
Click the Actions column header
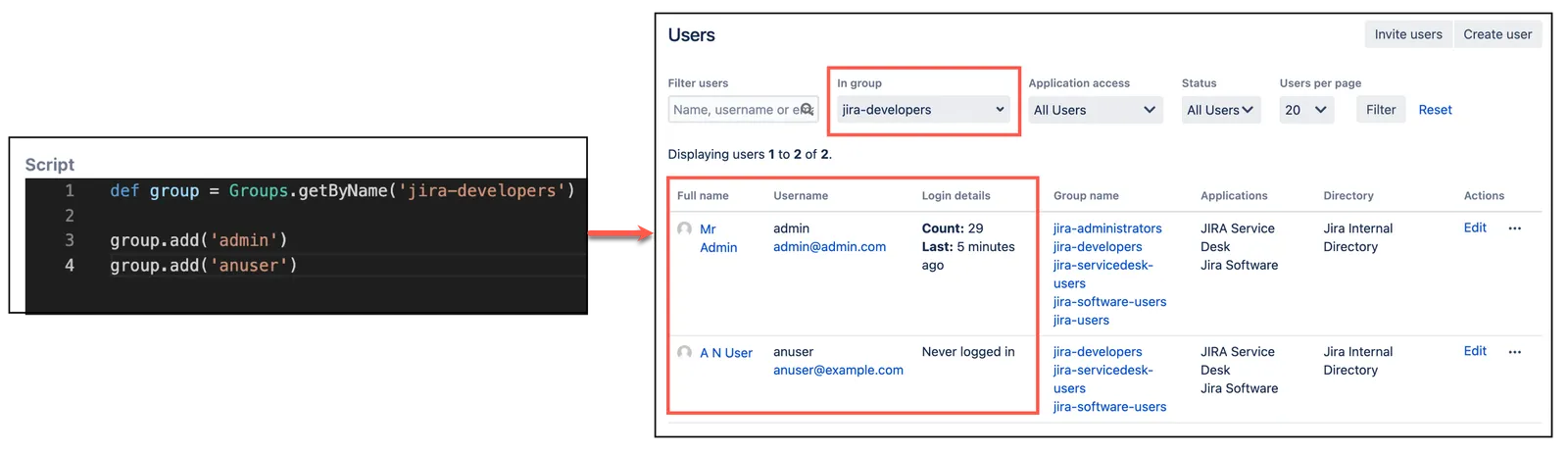pos(1484,196)
